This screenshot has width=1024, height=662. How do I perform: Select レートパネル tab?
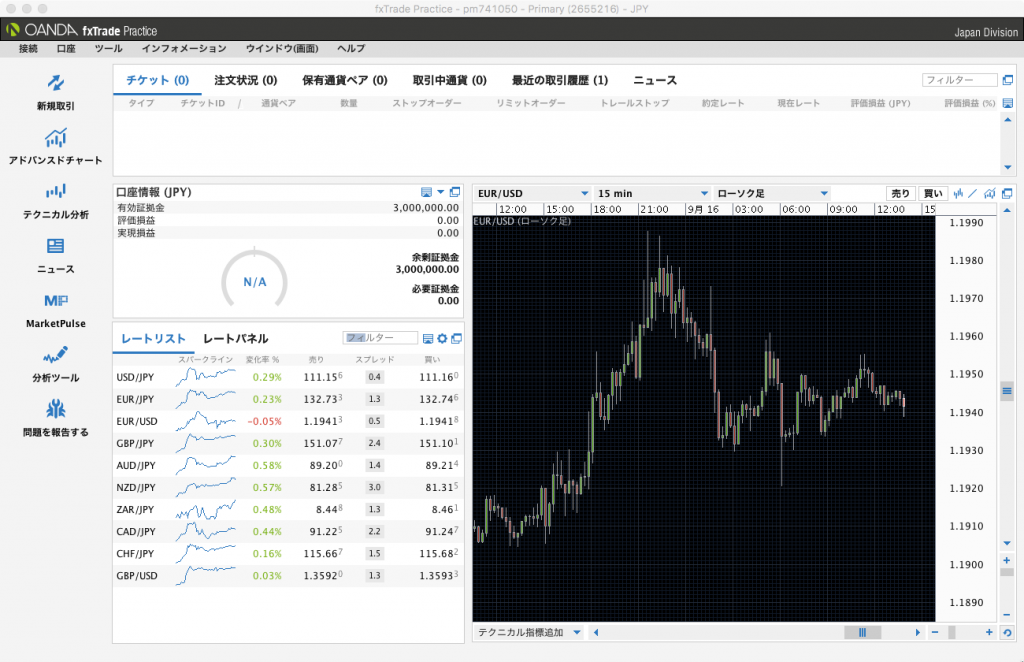pos(235,338)
